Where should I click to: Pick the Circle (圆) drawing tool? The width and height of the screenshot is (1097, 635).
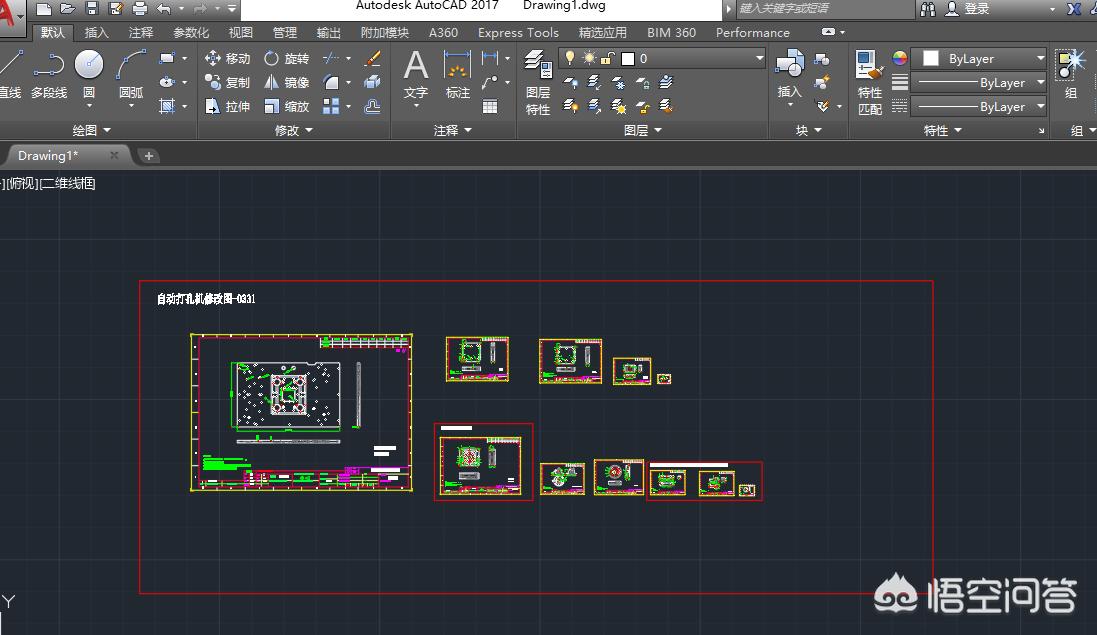pyautogui.click(x=89, y=75)
